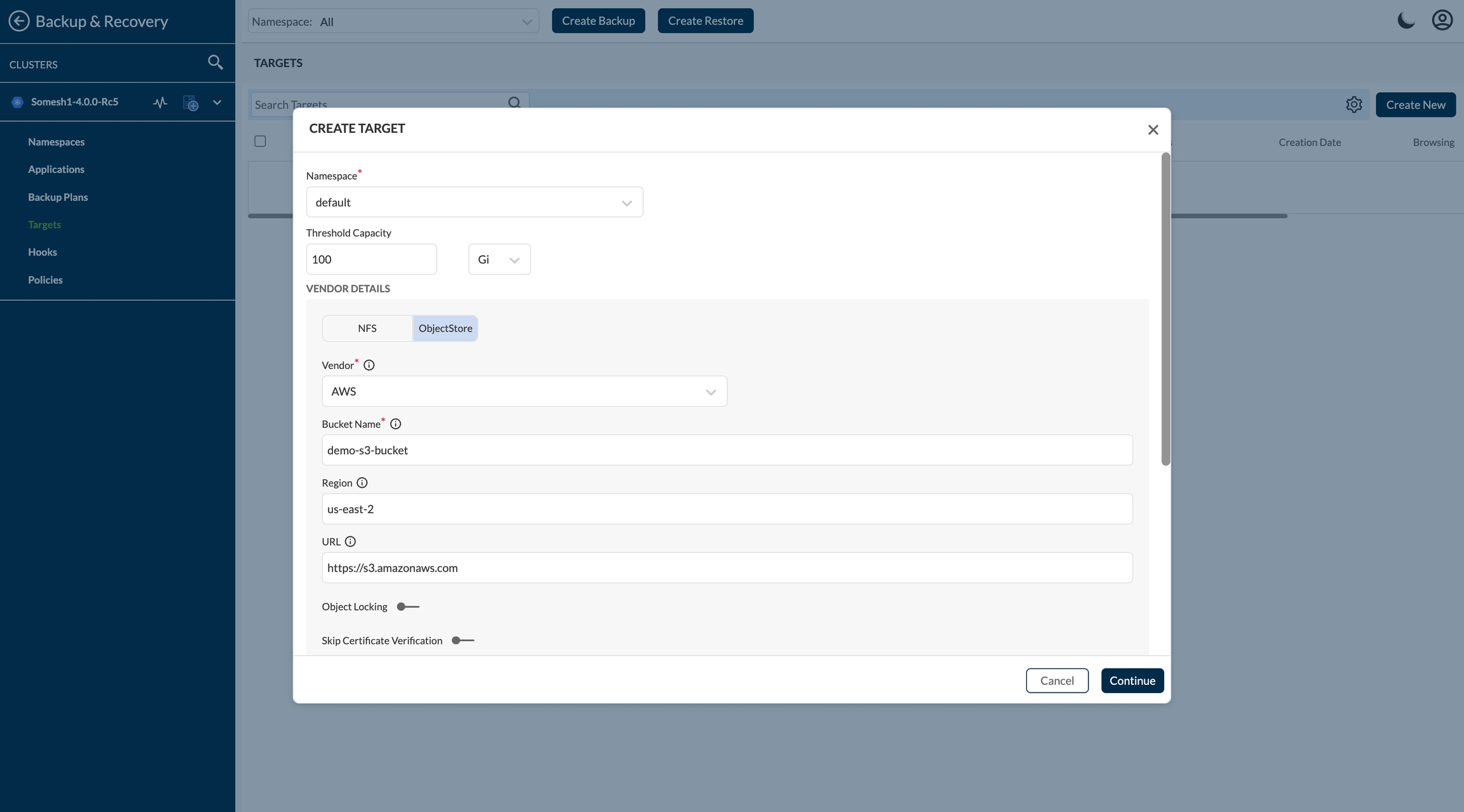
Task: Click the Region info icon
Action: (x=362, y=483)
